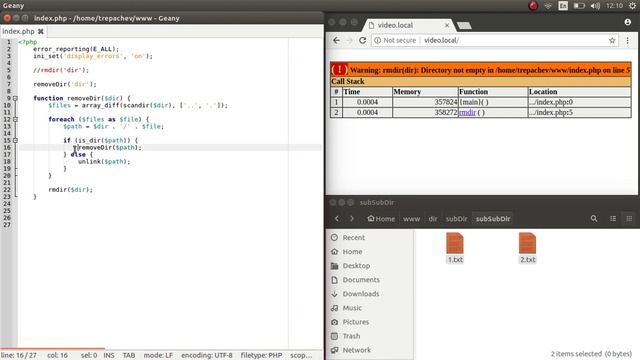
Task: Bookmark page with the star icon
Action: (612, 40)
